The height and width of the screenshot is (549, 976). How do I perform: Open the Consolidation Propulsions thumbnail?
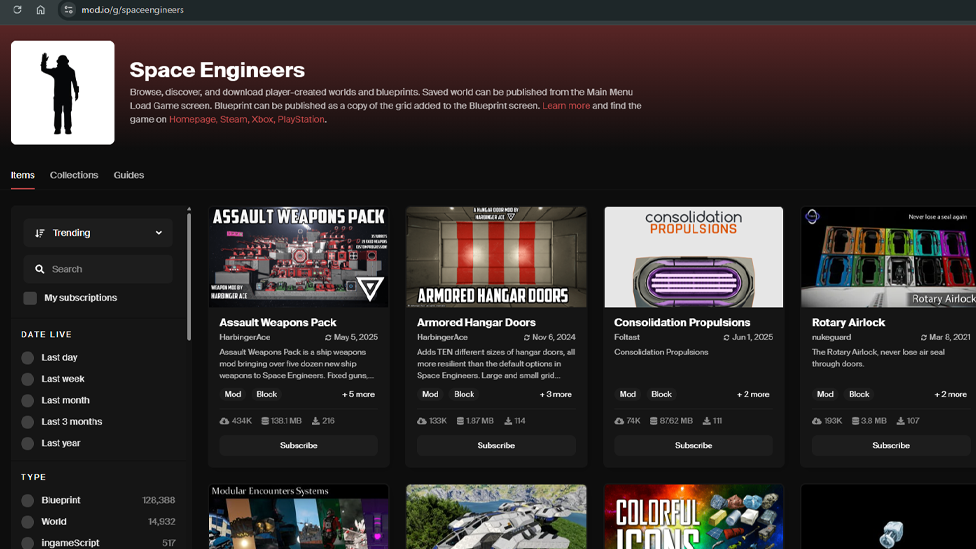pyautogui.click(x=693, y=257)
